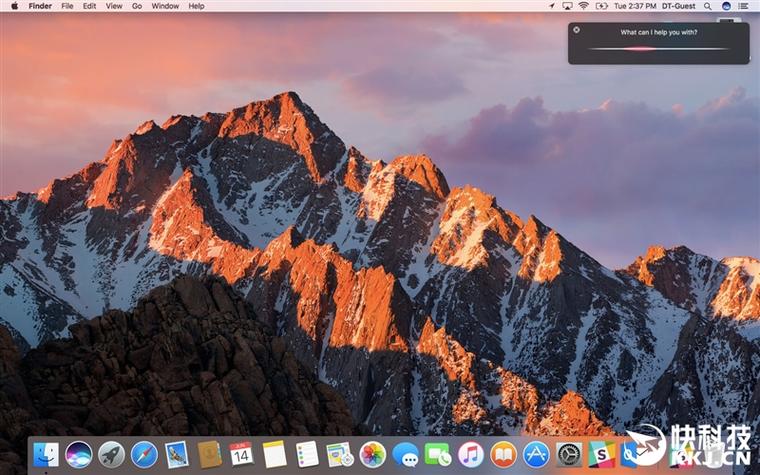
Task: Open the DT-Guest user menu
Action: 679,6
